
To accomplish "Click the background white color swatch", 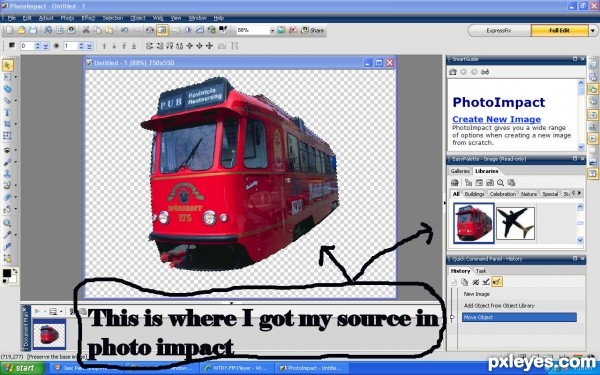I will [x=13, y=278].
